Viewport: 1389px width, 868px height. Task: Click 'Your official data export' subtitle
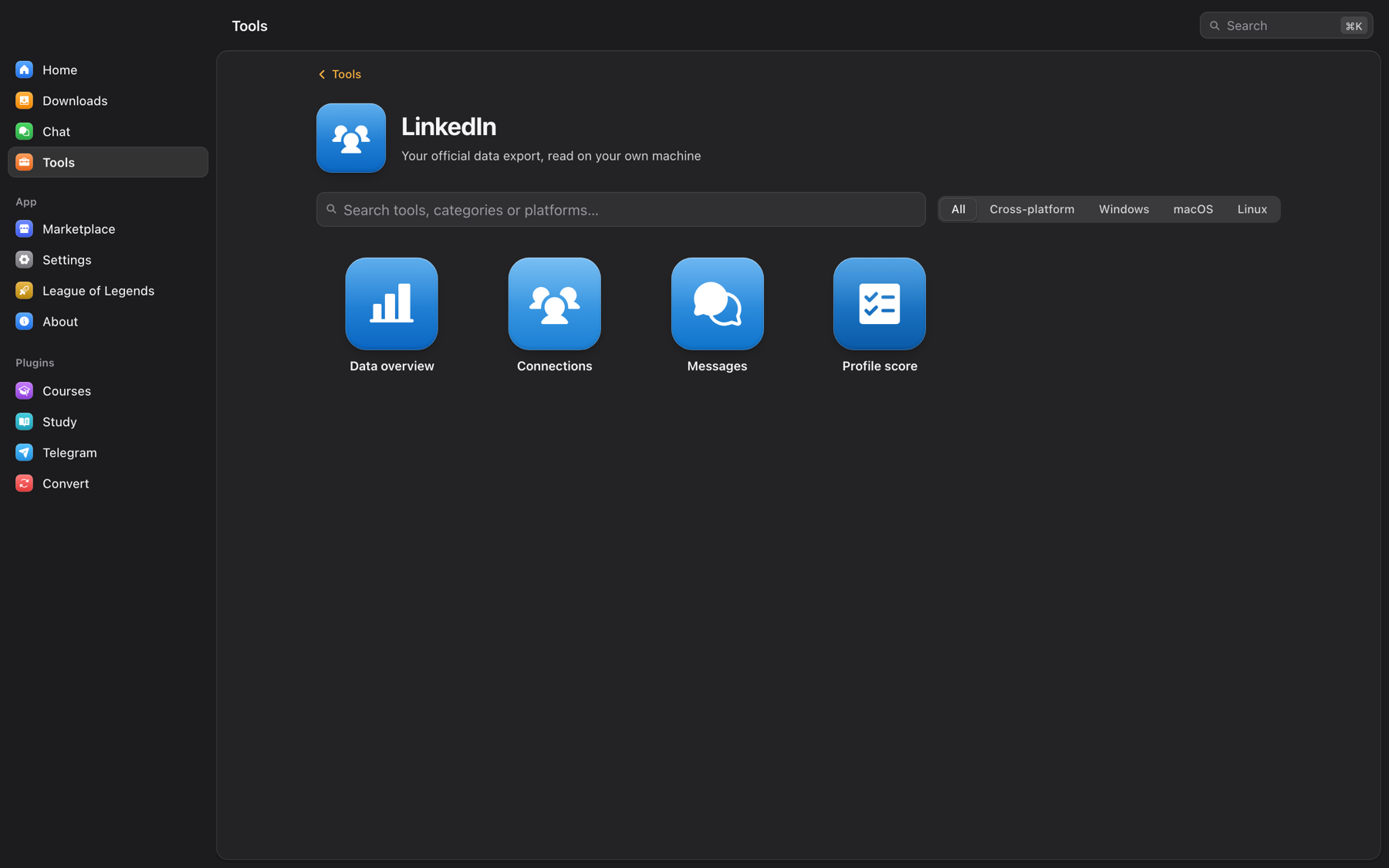pyautogui.click(x=551, y=156)
